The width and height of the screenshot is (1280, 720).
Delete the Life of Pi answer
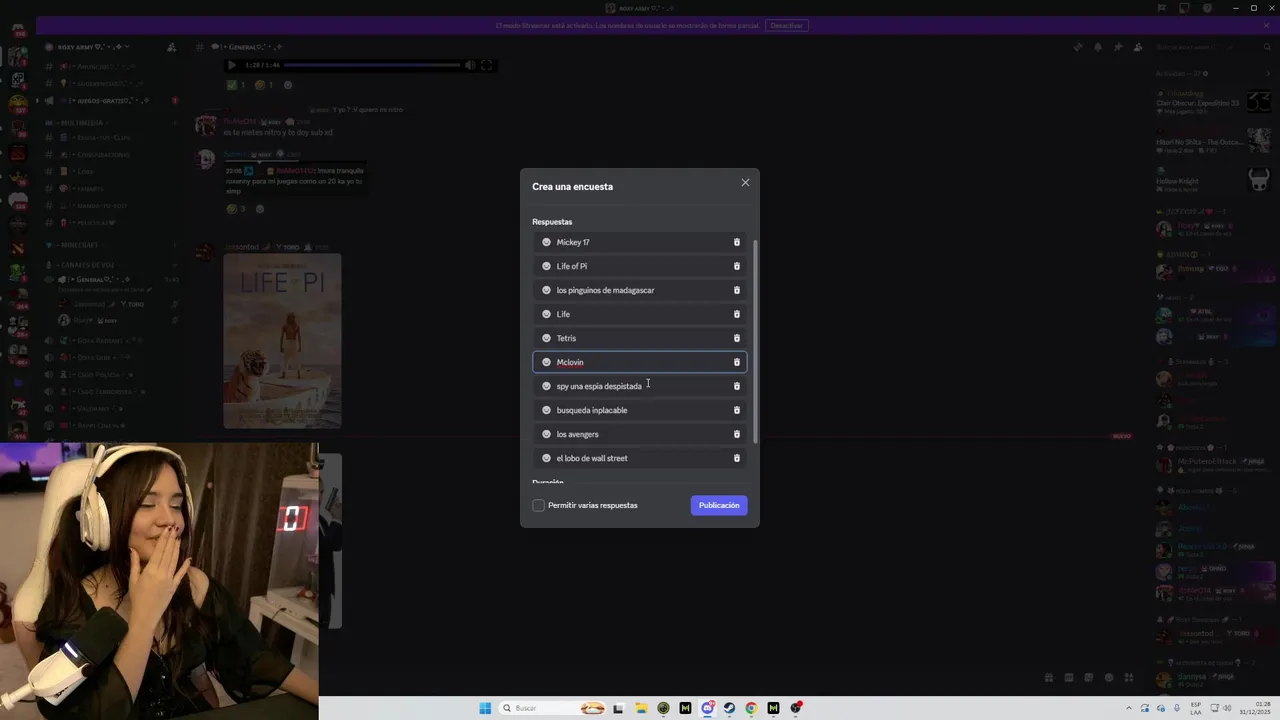(737, 266)
